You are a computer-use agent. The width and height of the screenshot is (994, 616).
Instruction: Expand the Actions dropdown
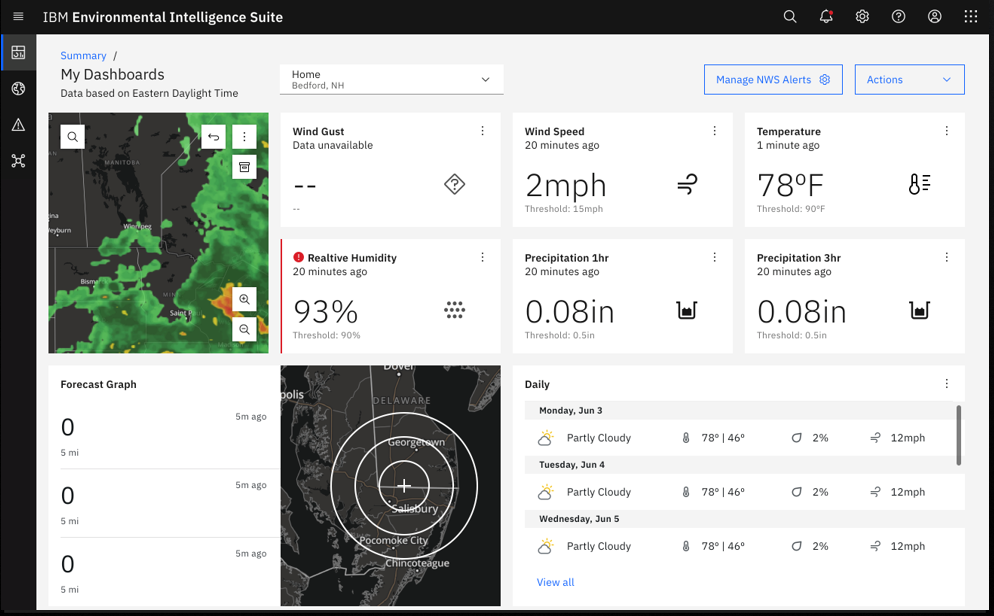pos(909,79)
